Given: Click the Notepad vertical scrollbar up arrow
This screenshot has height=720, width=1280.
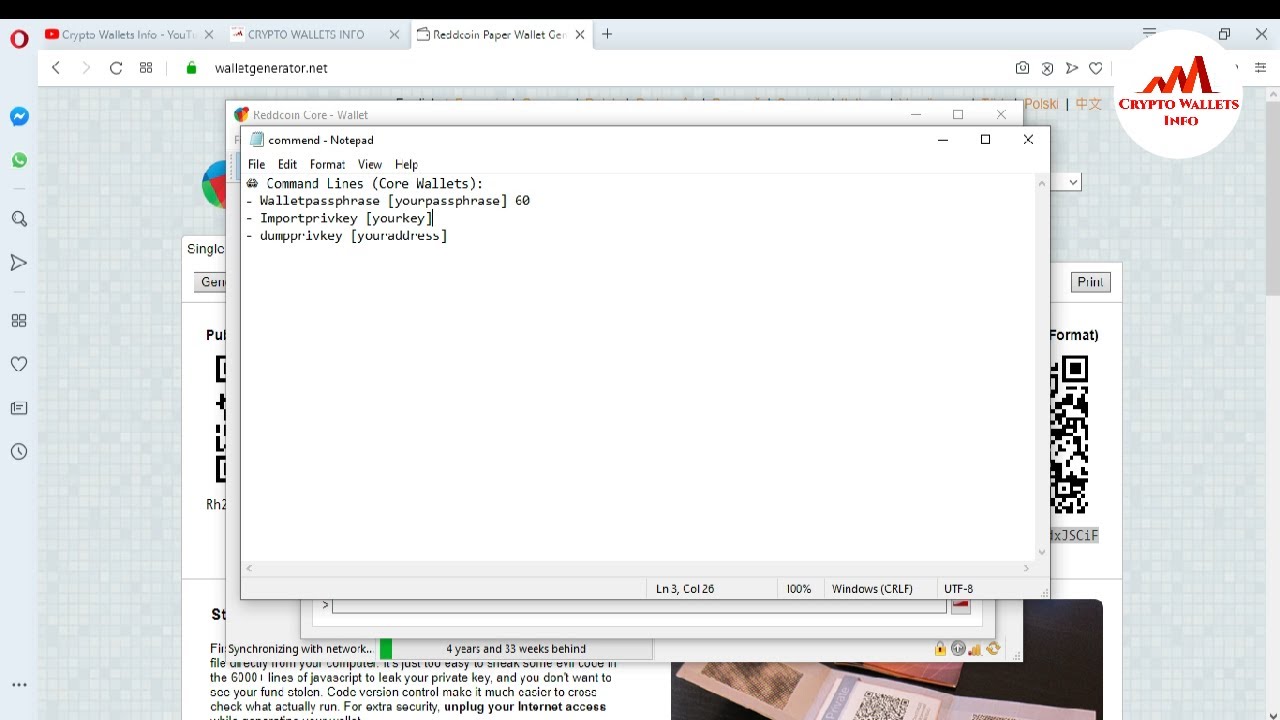Looking at the screenshot, I should [x=1041, y=183].
